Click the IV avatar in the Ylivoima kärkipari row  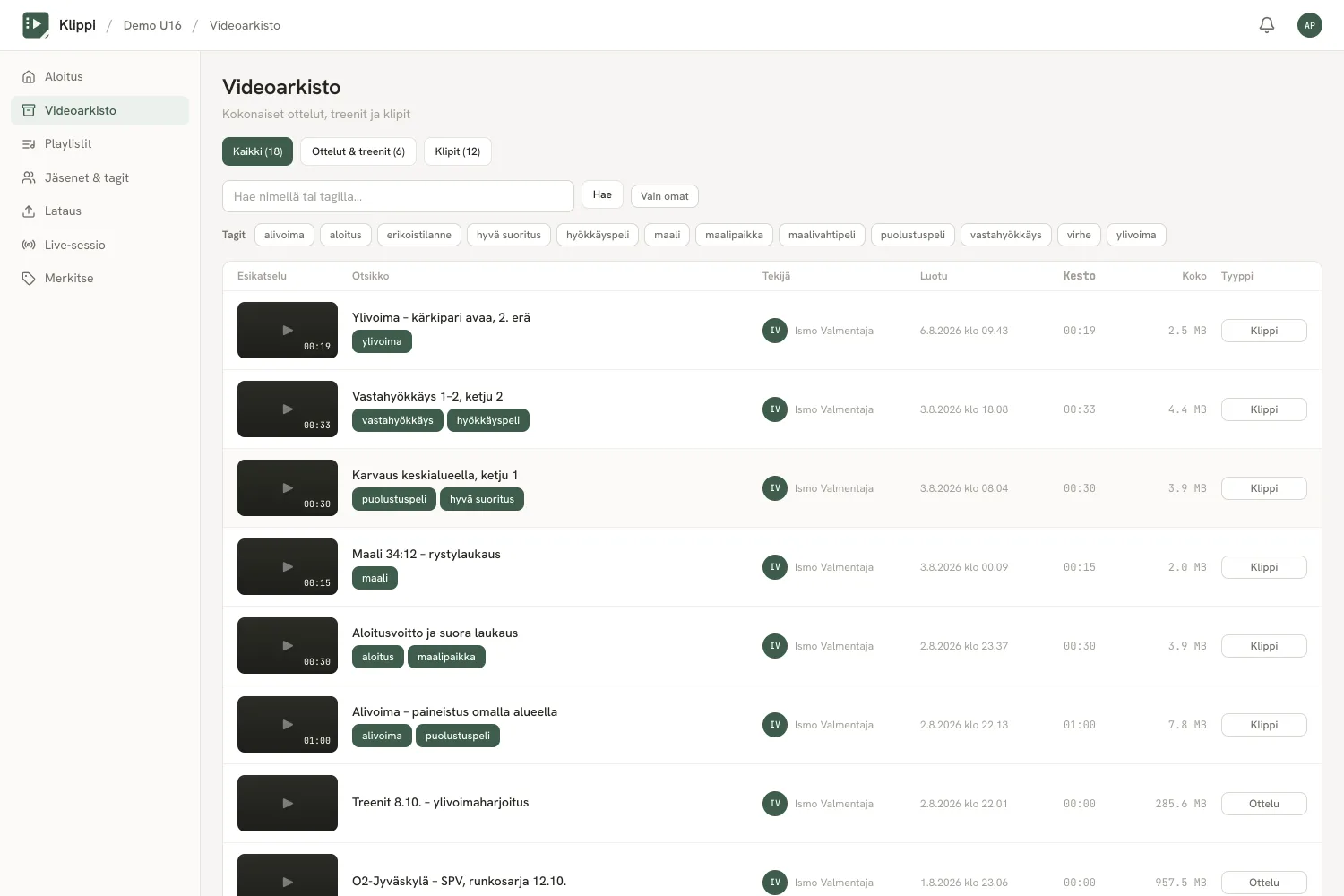tap(775, 331)
